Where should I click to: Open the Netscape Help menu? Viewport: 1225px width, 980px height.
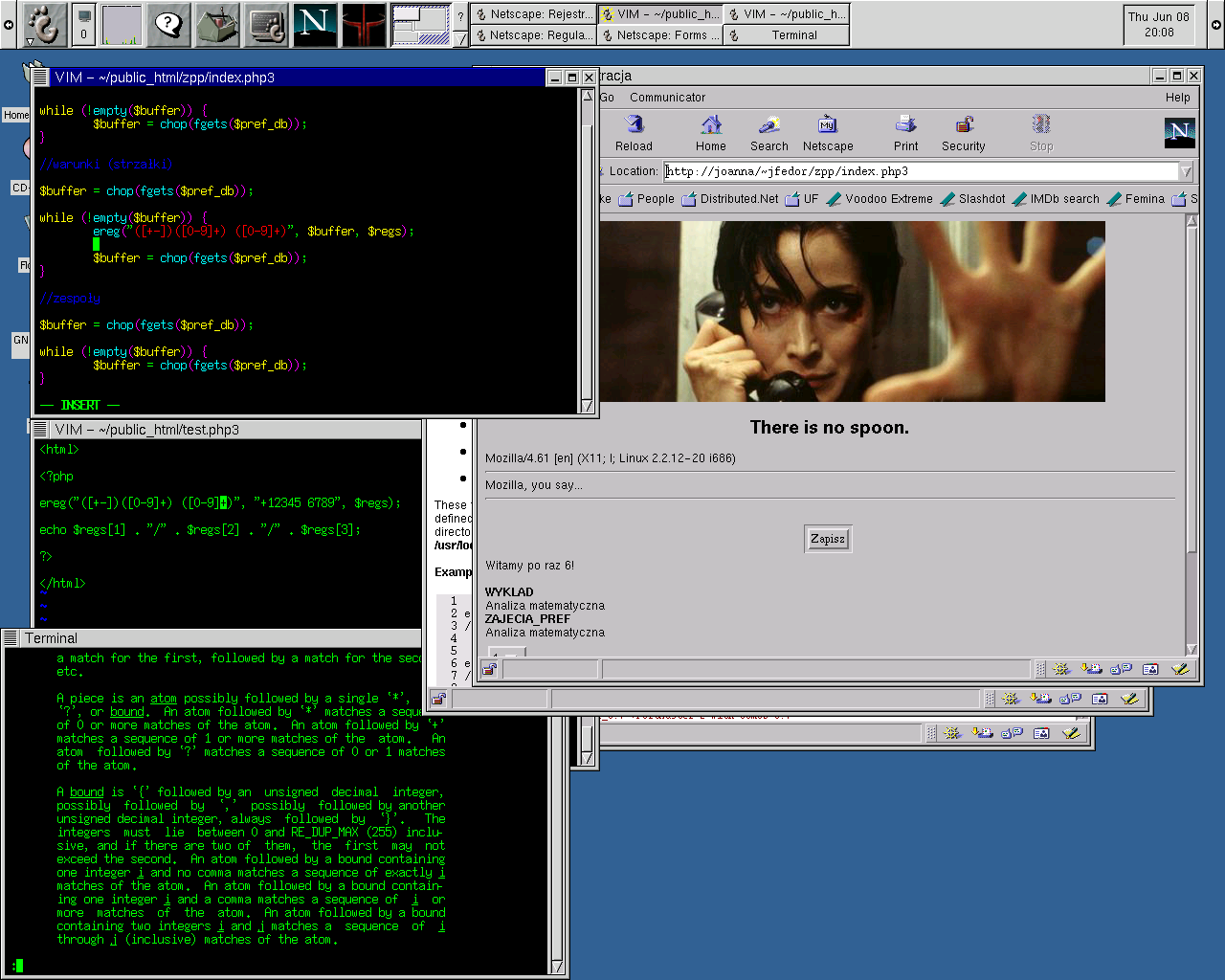(x=1178, y=98)
